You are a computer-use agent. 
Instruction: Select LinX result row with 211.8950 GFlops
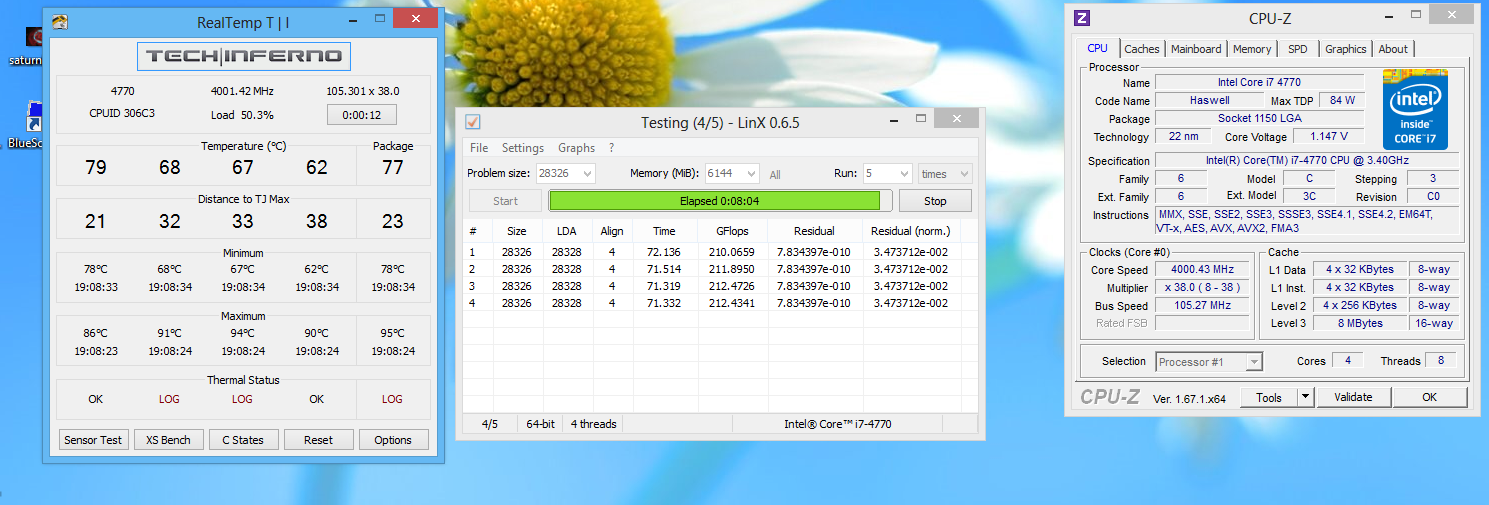(x=720, y=269)
